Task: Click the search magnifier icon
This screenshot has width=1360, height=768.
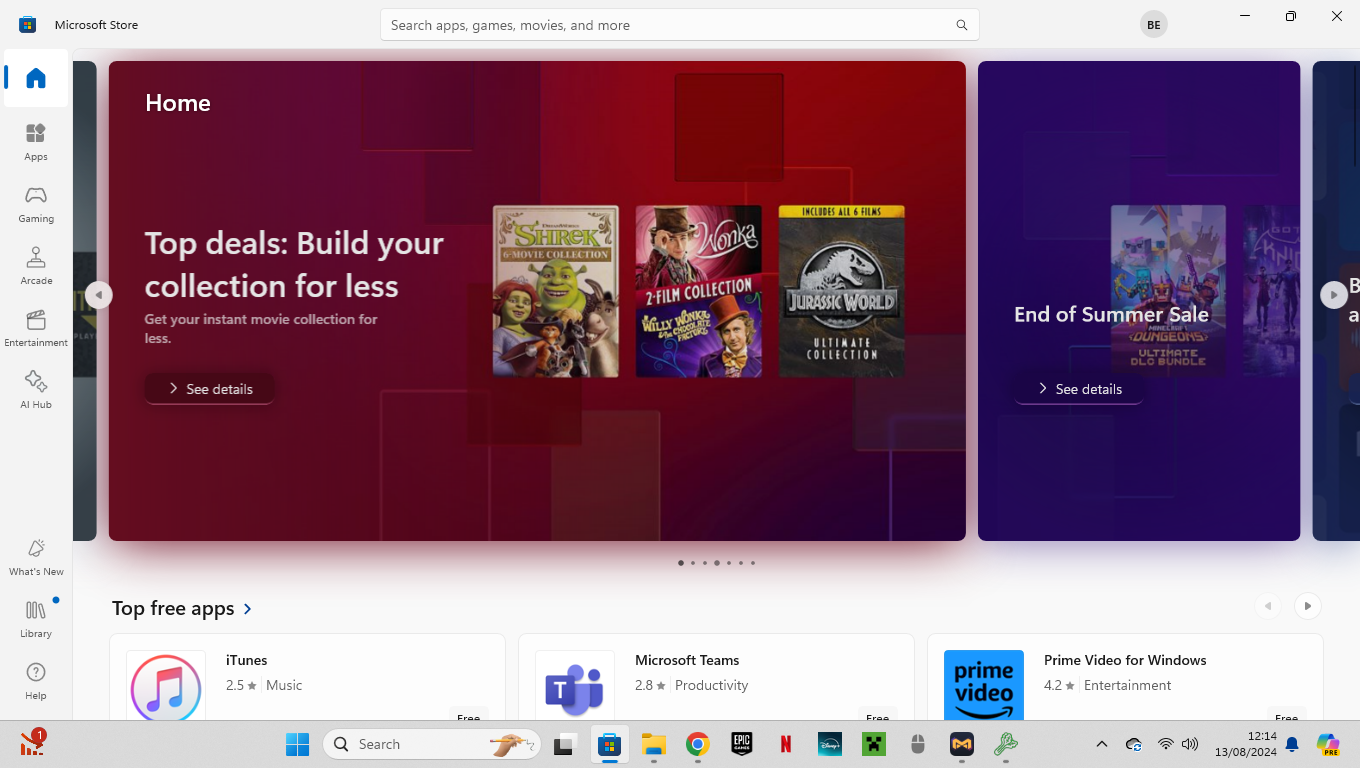Action: (961, 25)
